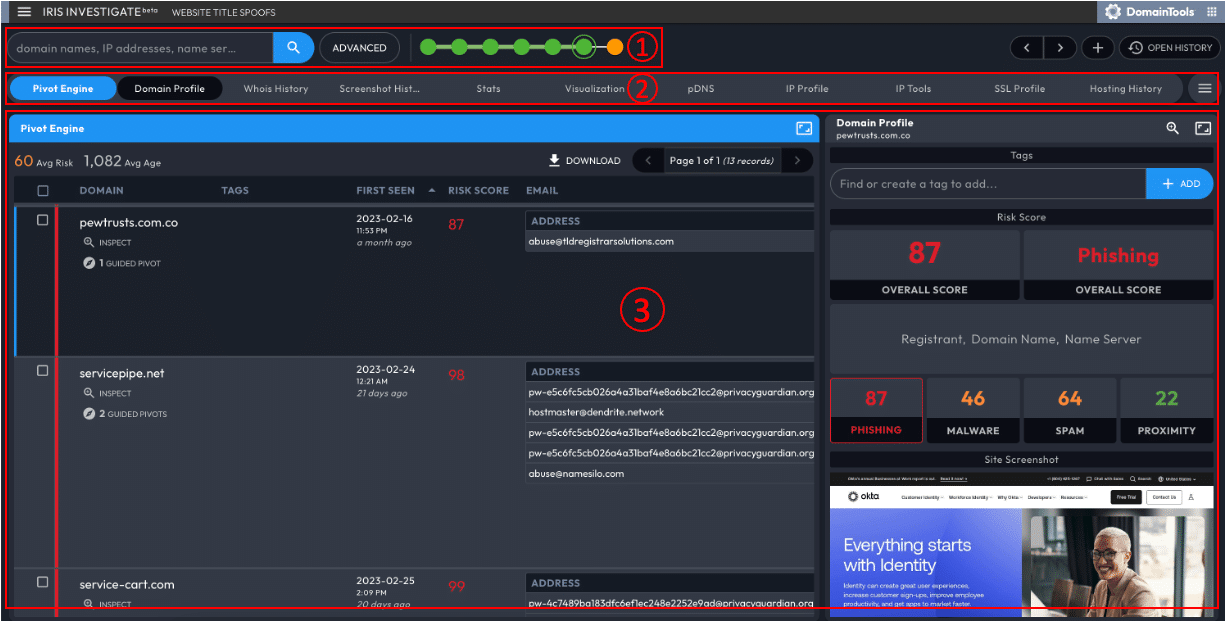Open the Screenshot History tab

(x=380, y=88)
